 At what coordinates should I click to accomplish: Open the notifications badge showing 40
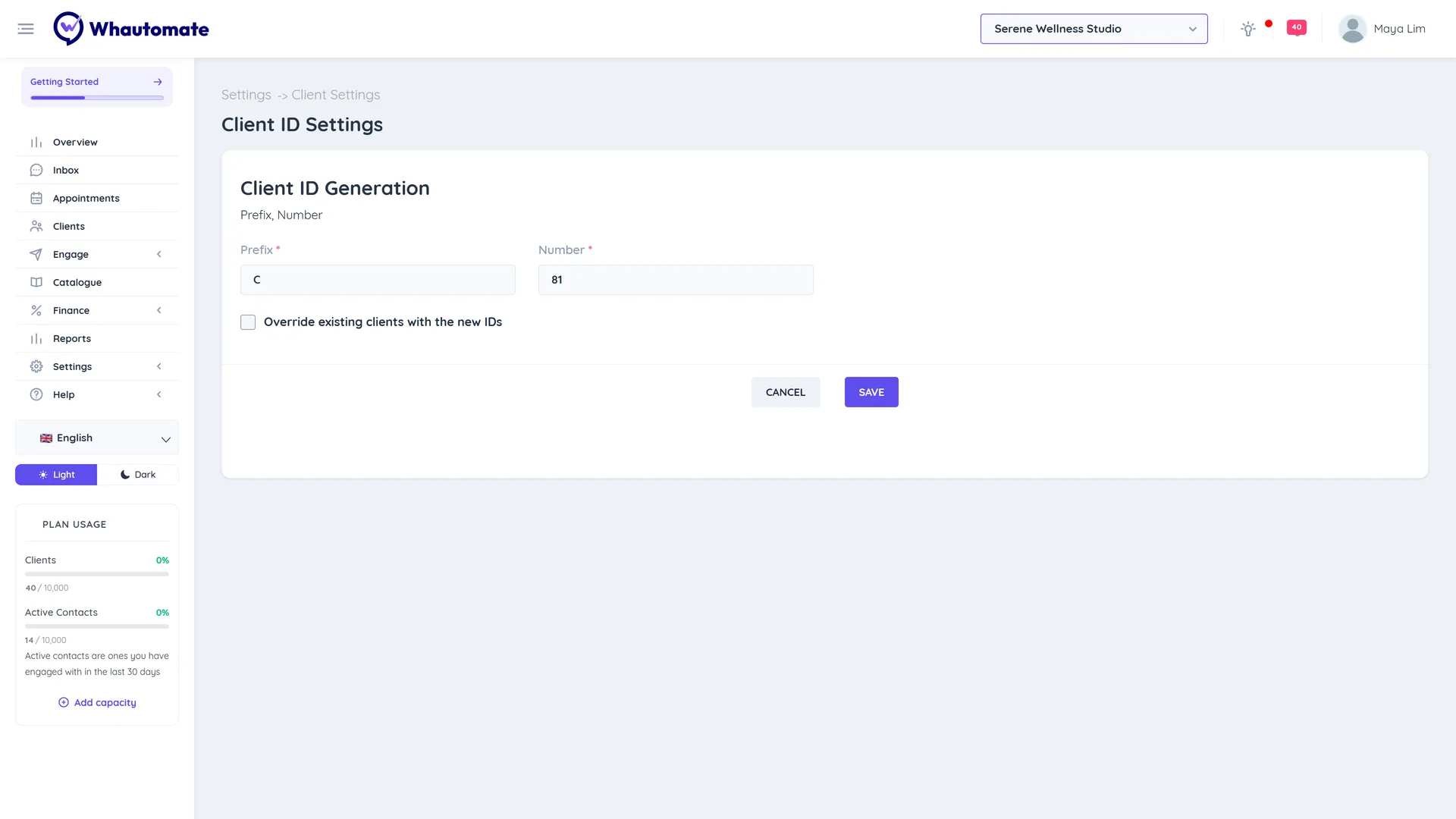pyautogui.click(x=1297, y=27)
